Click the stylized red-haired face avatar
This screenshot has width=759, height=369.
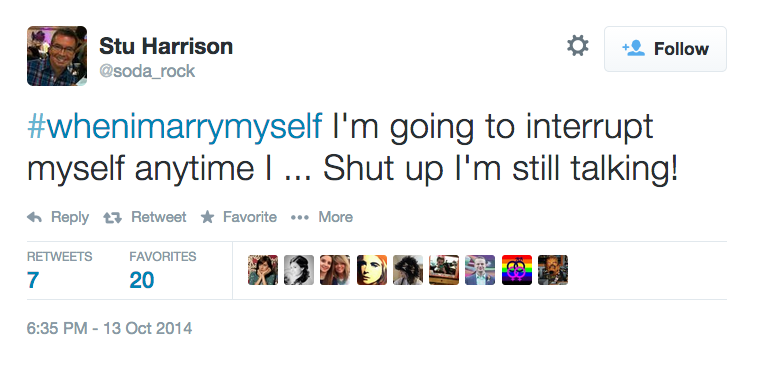[372, 270]
